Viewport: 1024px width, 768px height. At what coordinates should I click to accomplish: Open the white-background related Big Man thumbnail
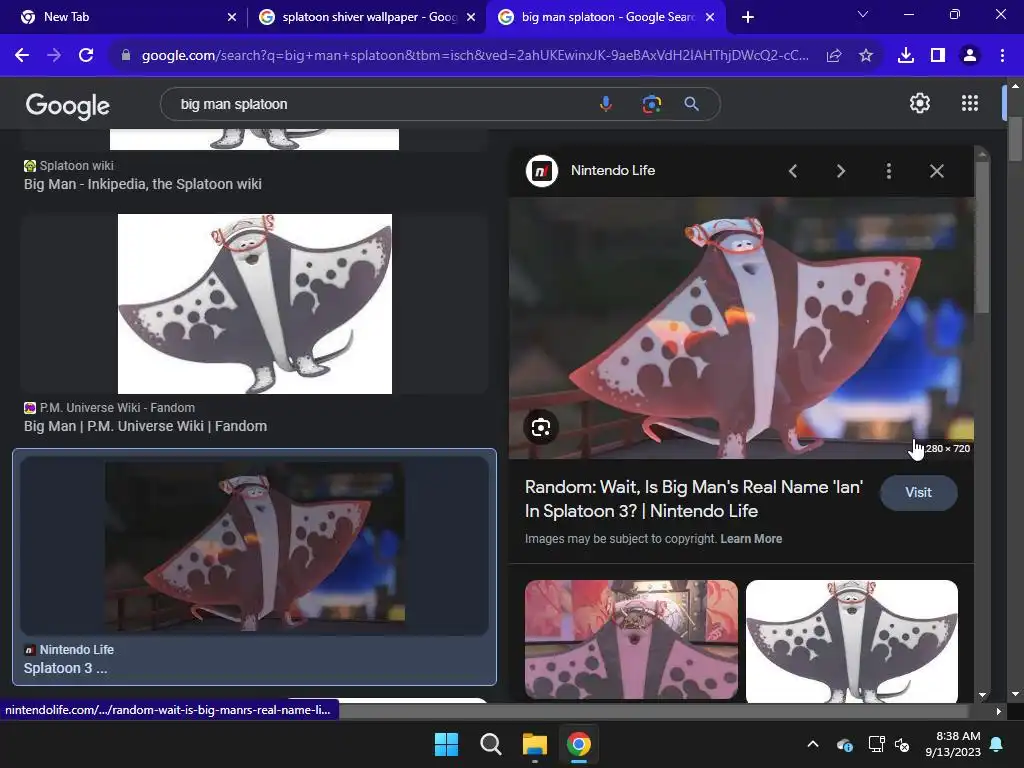click(x=852, y=641)
